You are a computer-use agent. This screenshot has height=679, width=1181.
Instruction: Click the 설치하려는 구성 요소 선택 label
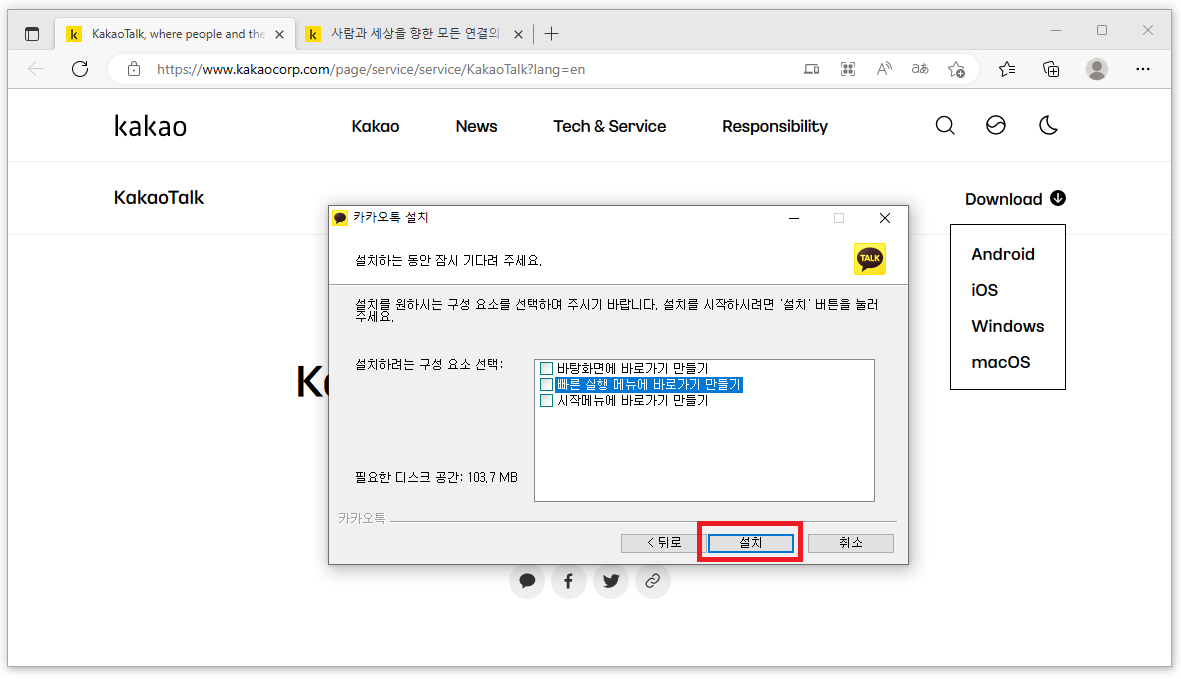(x=429, y=364)
